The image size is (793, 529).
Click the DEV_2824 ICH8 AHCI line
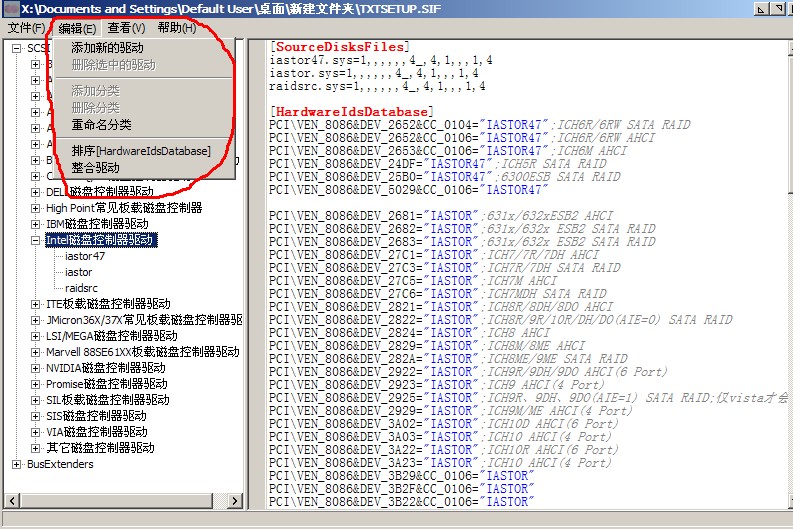pyautogui.click(x=410, y=333)
